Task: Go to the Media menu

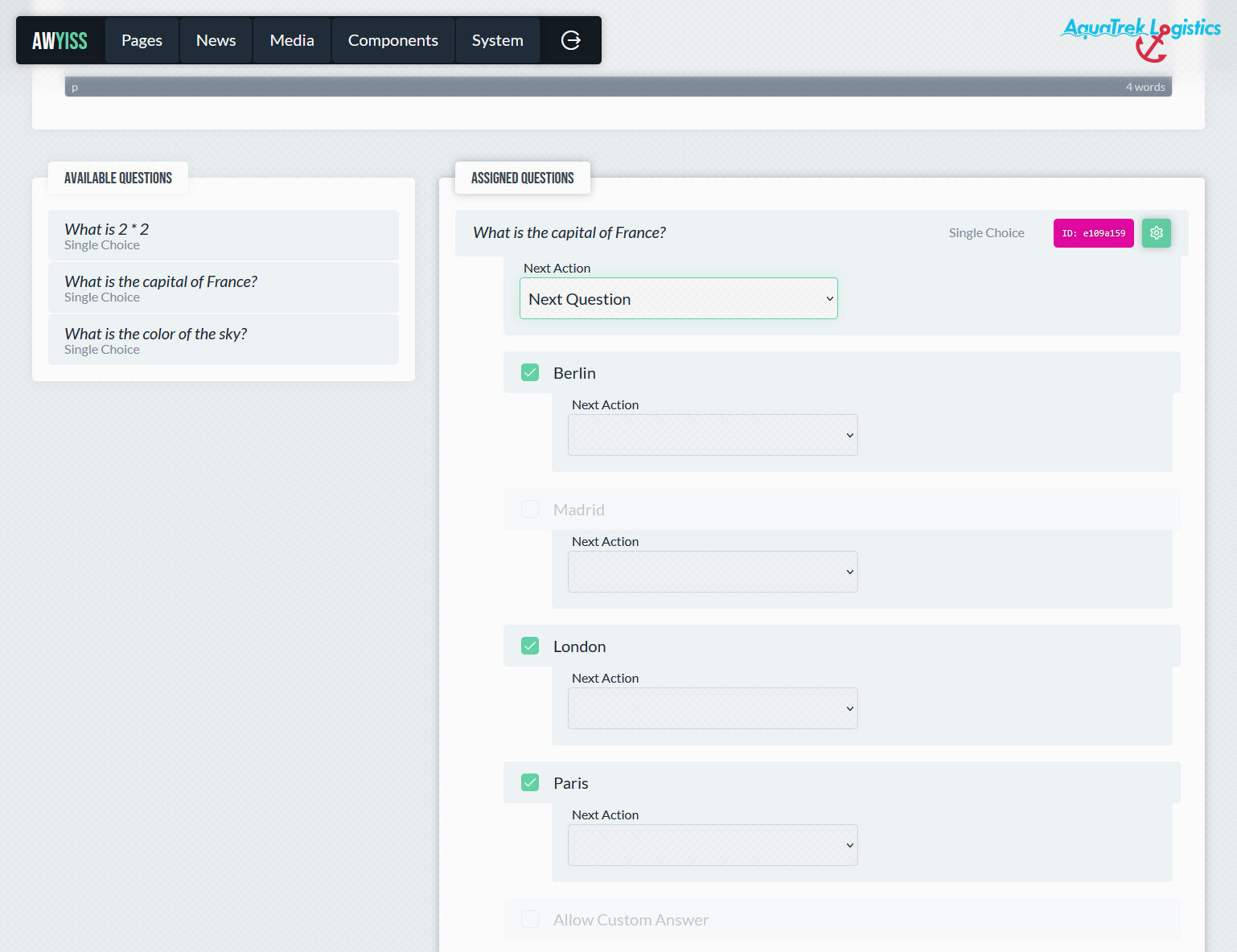Action: coord(292,40)
